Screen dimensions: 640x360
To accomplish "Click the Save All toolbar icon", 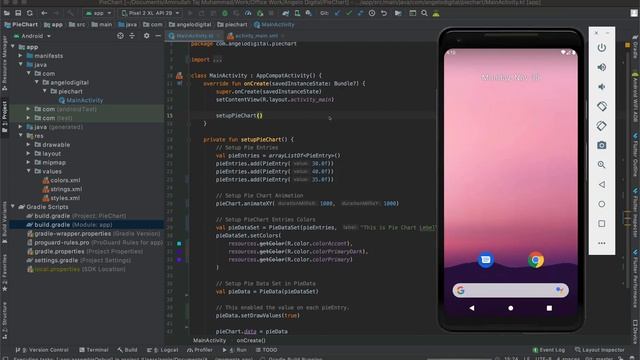I will coord(18,13).
